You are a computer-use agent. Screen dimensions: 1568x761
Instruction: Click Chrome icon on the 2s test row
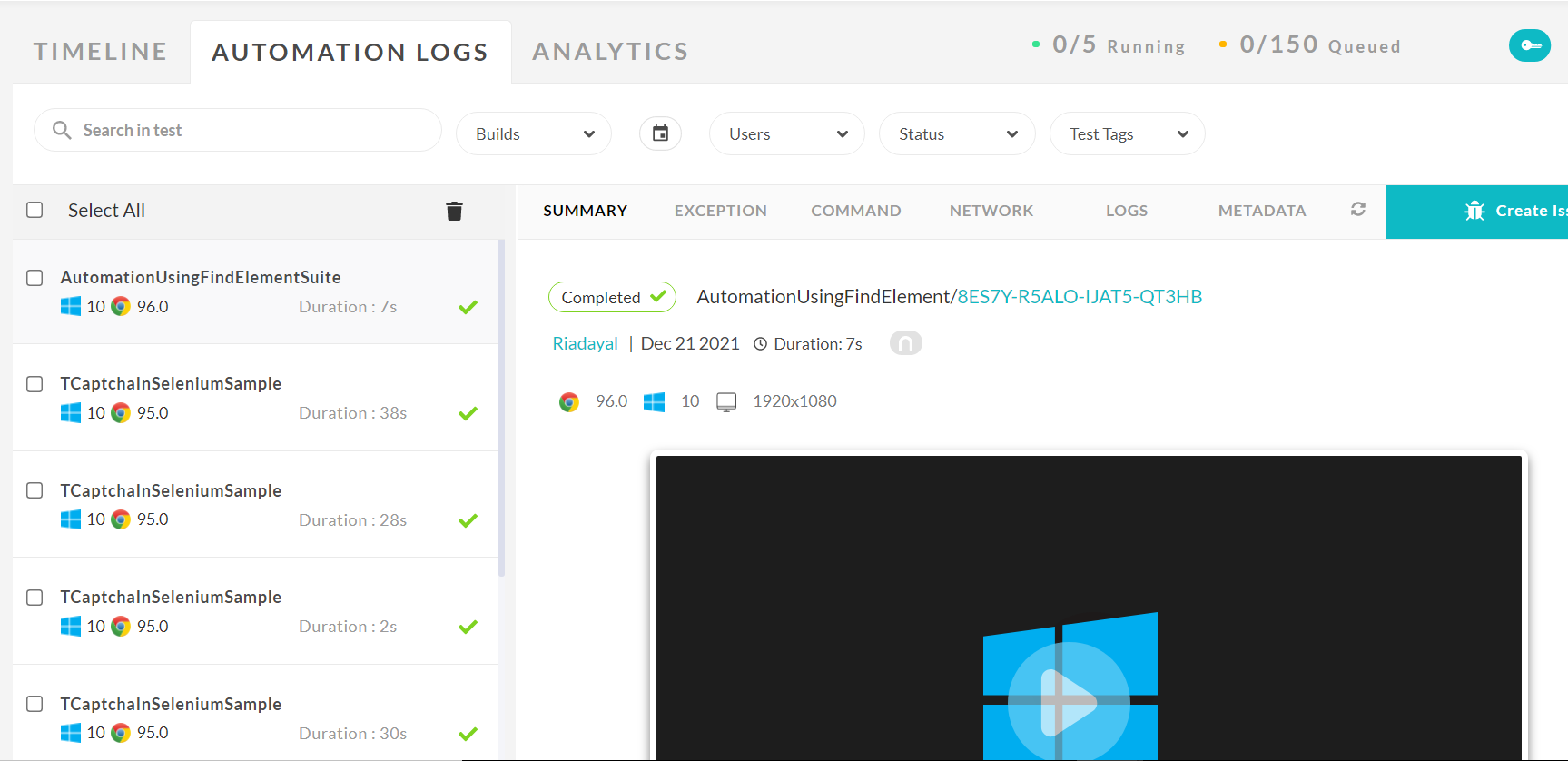click(x=121, y=626)
